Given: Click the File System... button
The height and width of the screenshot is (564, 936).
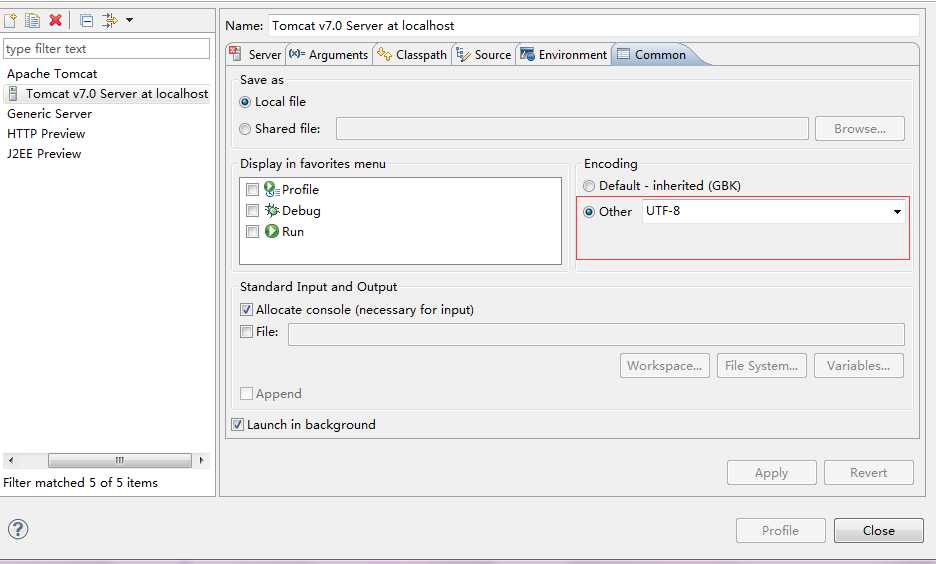Looking at the screenshot, I should (761, 365).
